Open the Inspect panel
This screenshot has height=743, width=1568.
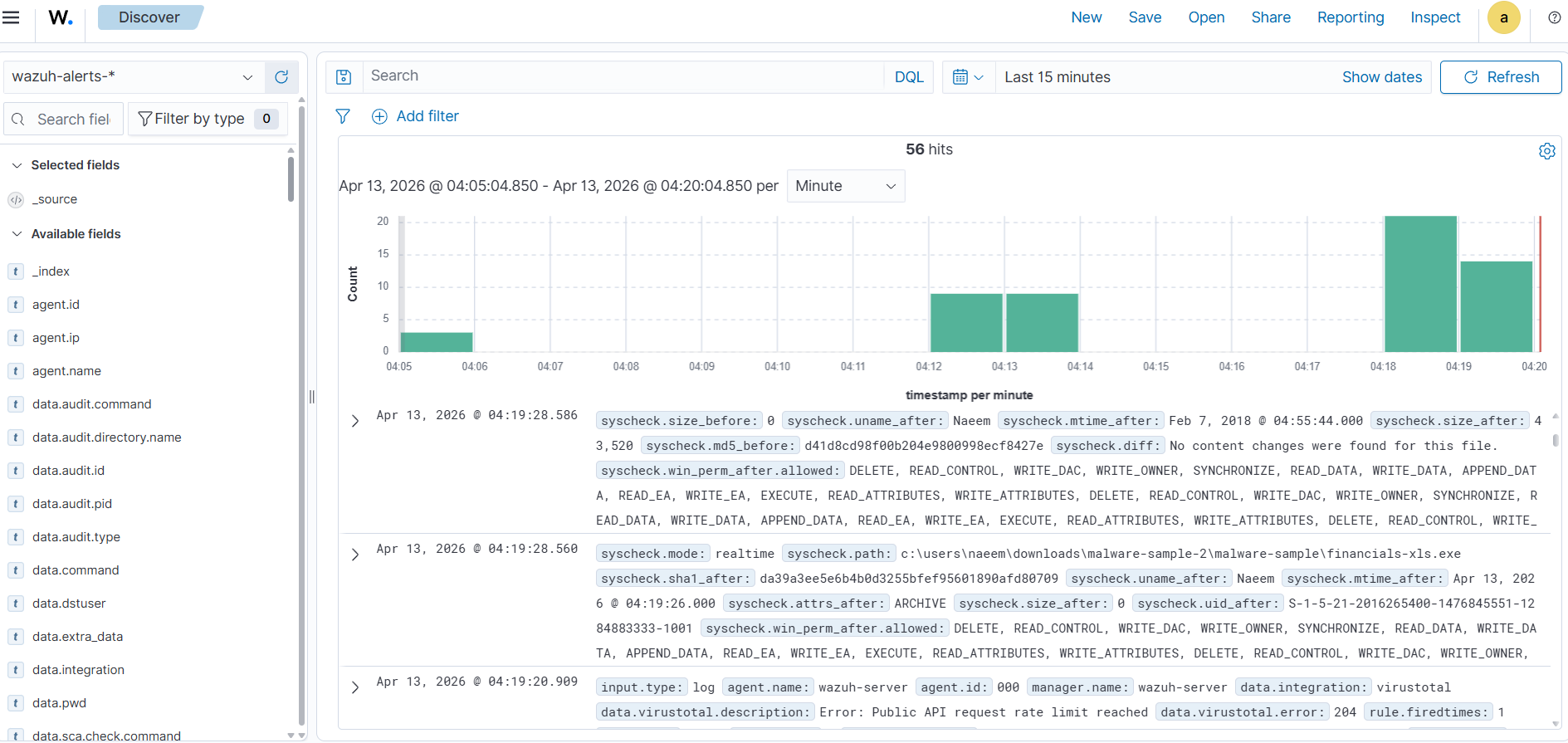pos(1435,17)
